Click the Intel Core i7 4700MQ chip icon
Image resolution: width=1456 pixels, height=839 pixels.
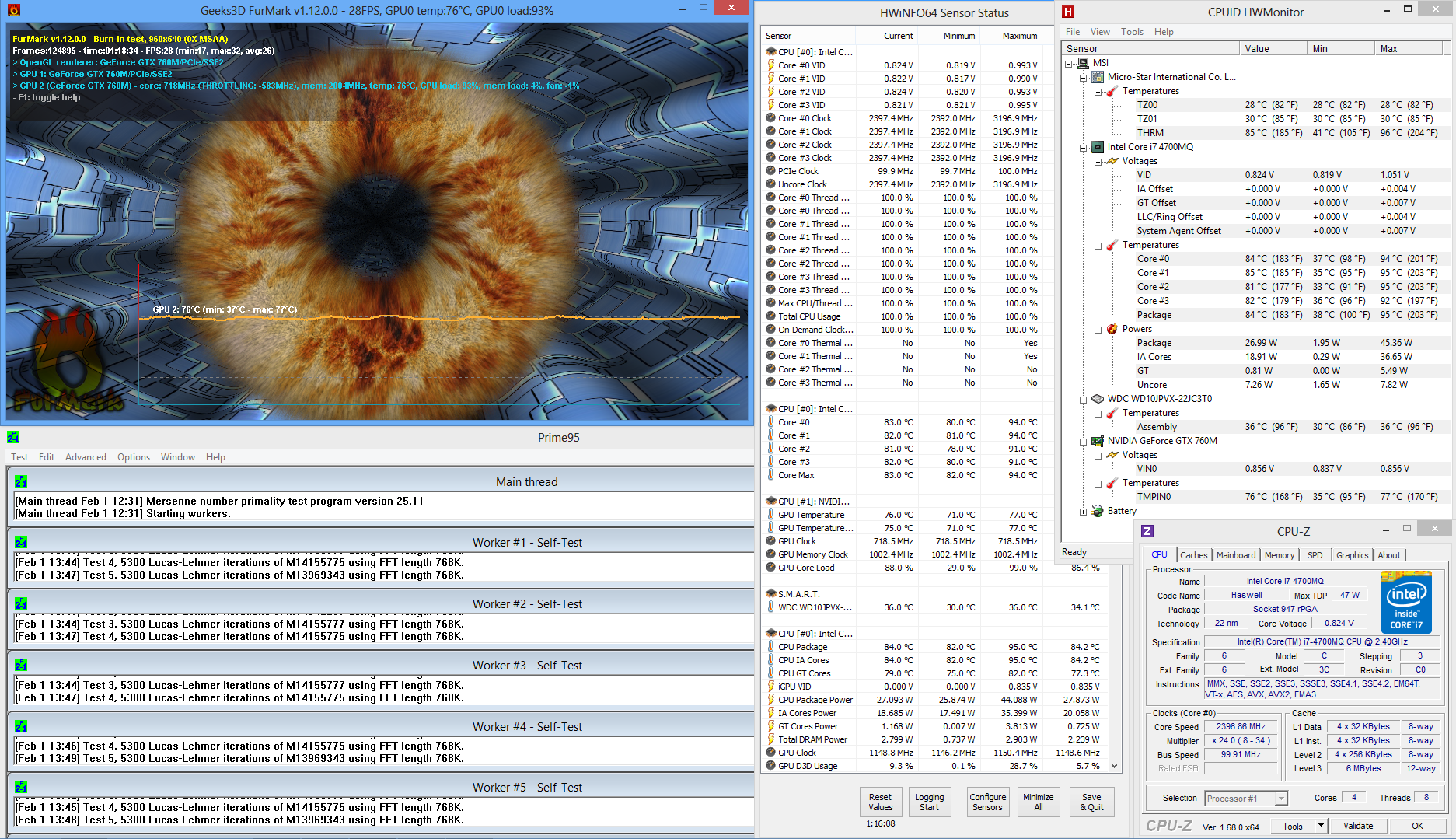[1098, 147]
